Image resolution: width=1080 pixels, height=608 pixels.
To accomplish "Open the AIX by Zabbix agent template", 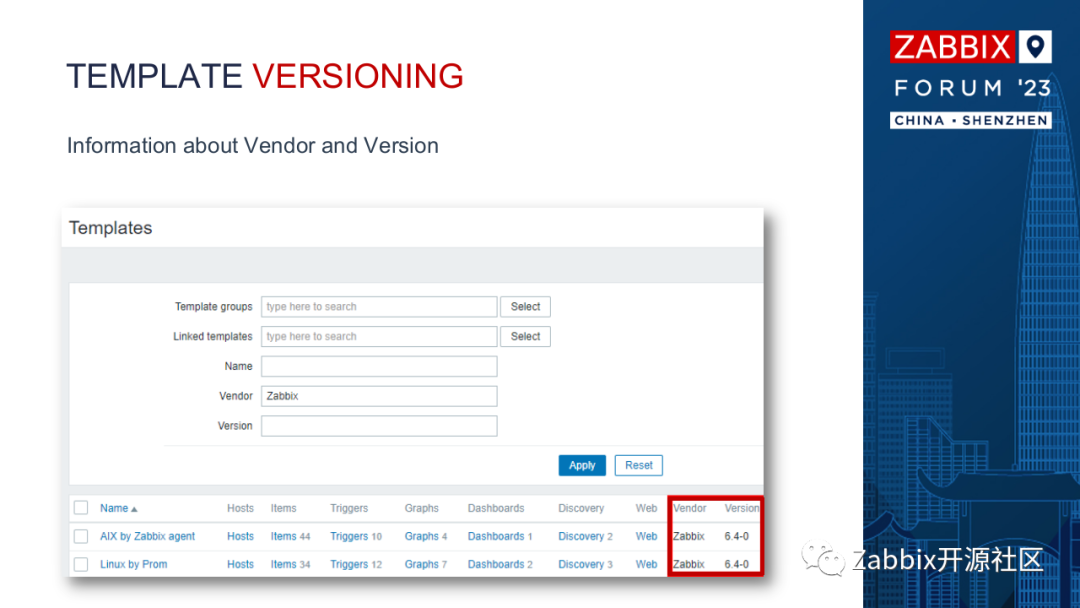I will (x=147, y=536).
